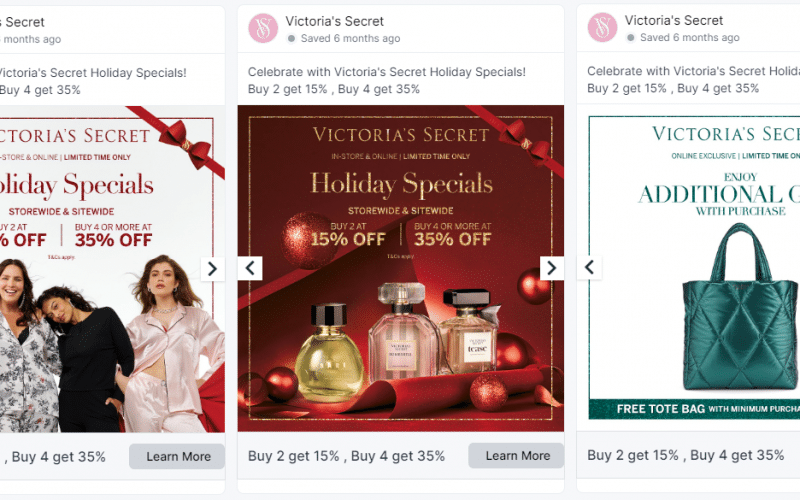The width and height of the screenshot is (800, 500).
Task: Advance to next slide on the perfume ad carousel
Action: point(551,268)
